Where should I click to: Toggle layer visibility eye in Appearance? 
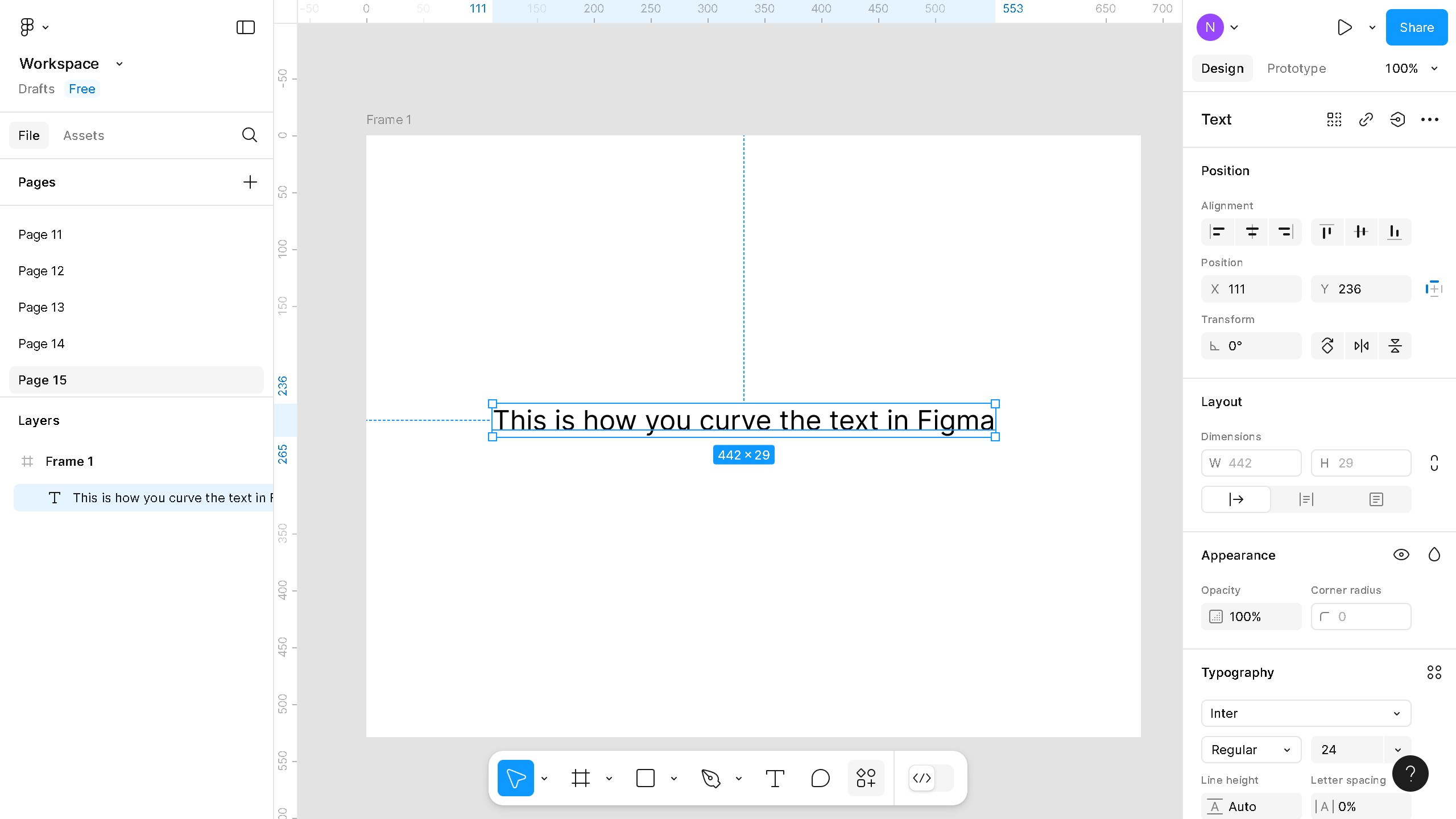pos(1401,555)
